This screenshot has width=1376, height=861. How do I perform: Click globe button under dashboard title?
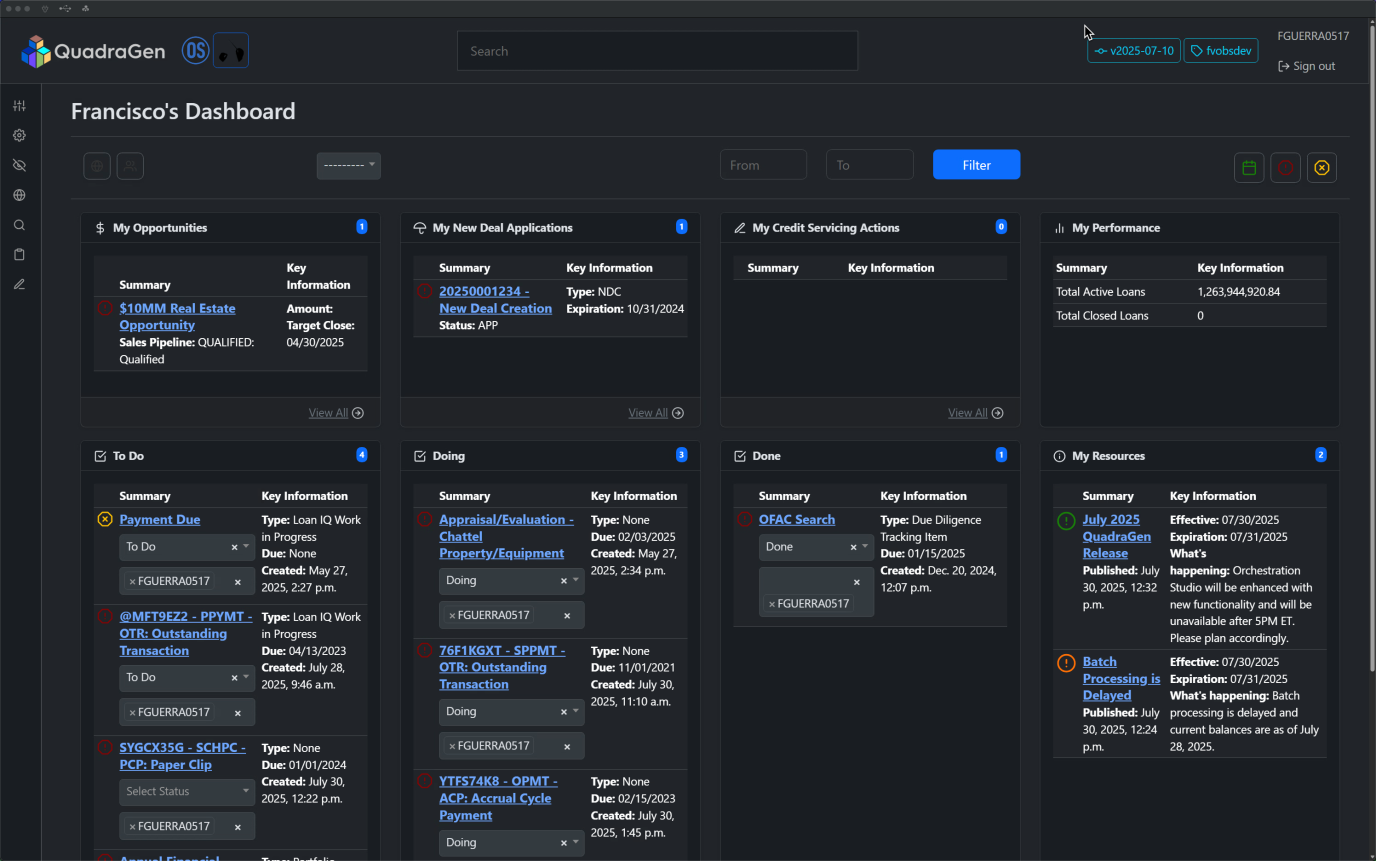pyautogui.click(x=97, y=166)
